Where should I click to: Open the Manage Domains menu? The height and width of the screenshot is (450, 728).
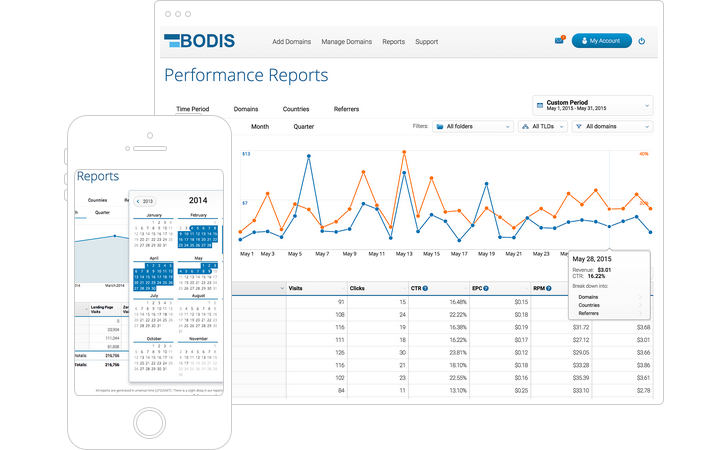pos(346,42)
